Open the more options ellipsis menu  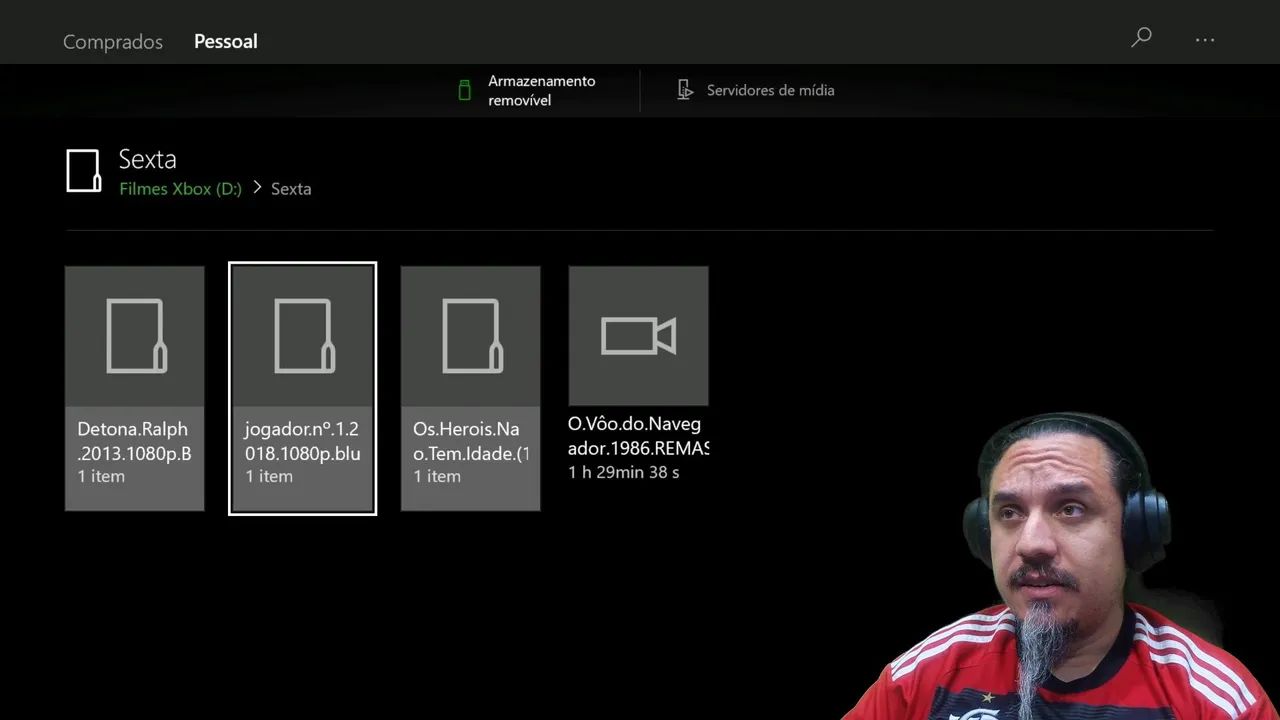(x=1205, y=40)
